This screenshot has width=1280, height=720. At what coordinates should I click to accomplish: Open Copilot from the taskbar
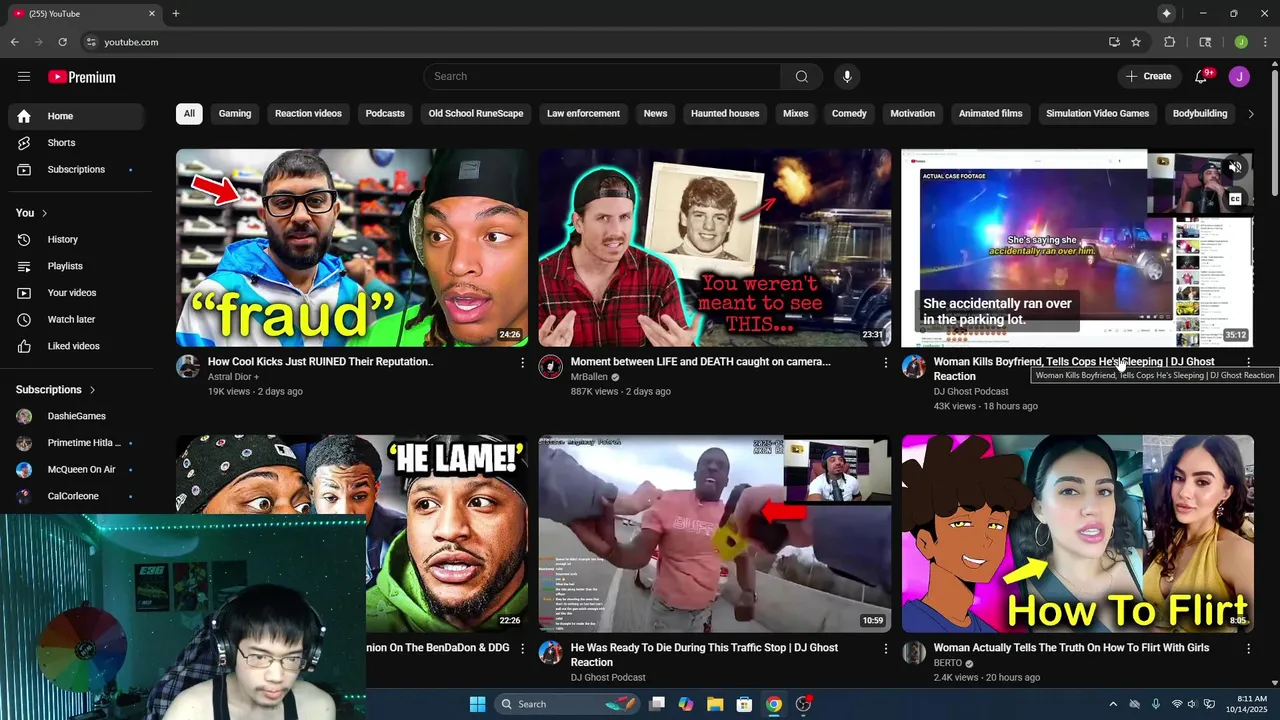(x=686, y=704)
